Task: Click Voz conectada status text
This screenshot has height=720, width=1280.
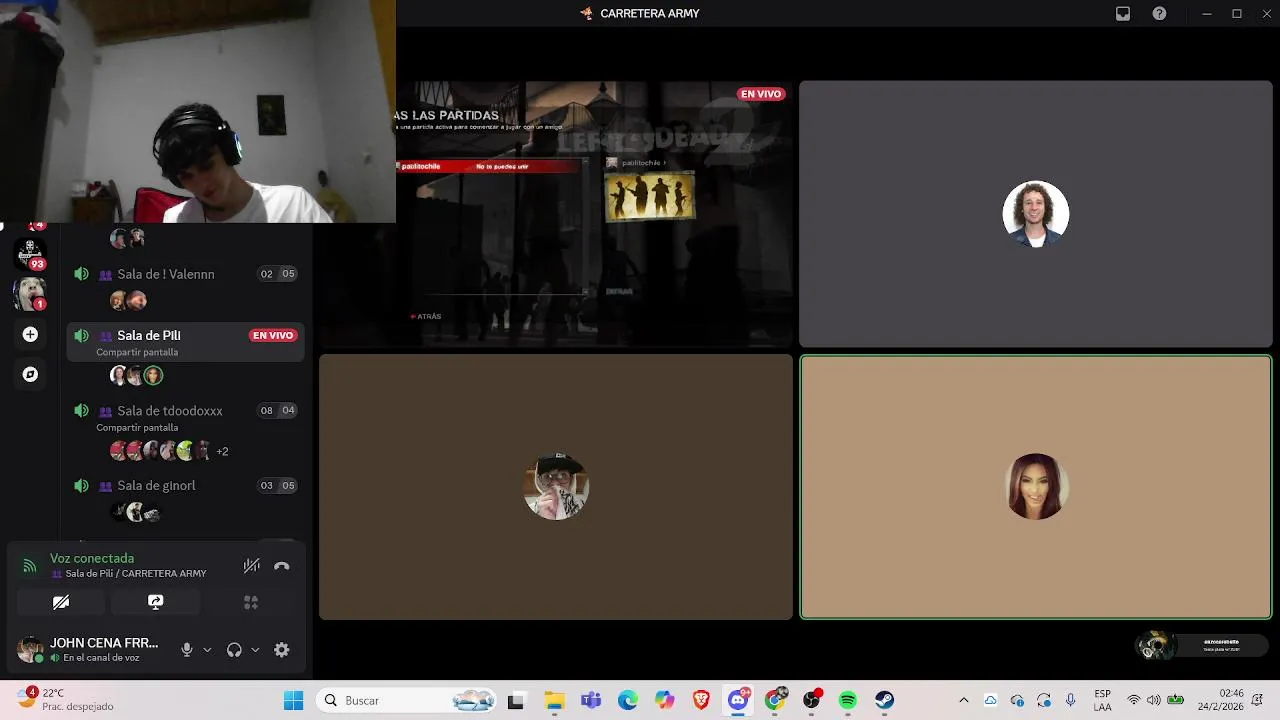Action: [x=92, y=558]
